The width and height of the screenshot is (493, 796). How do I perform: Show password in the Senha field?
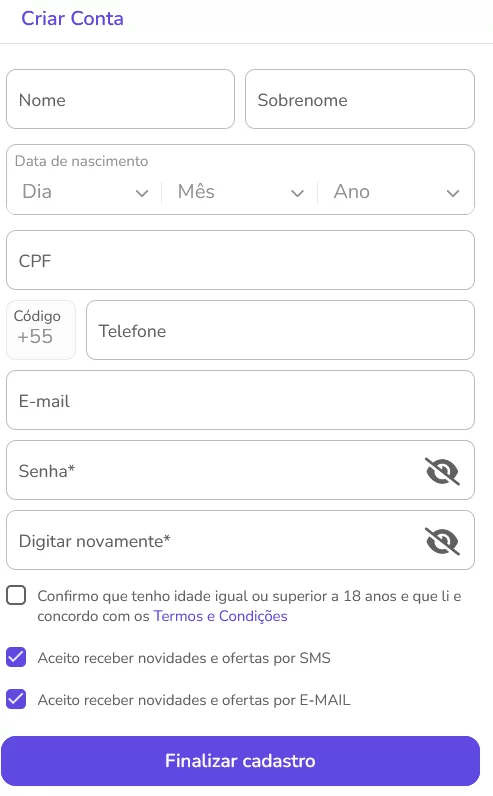pos(442,471)
